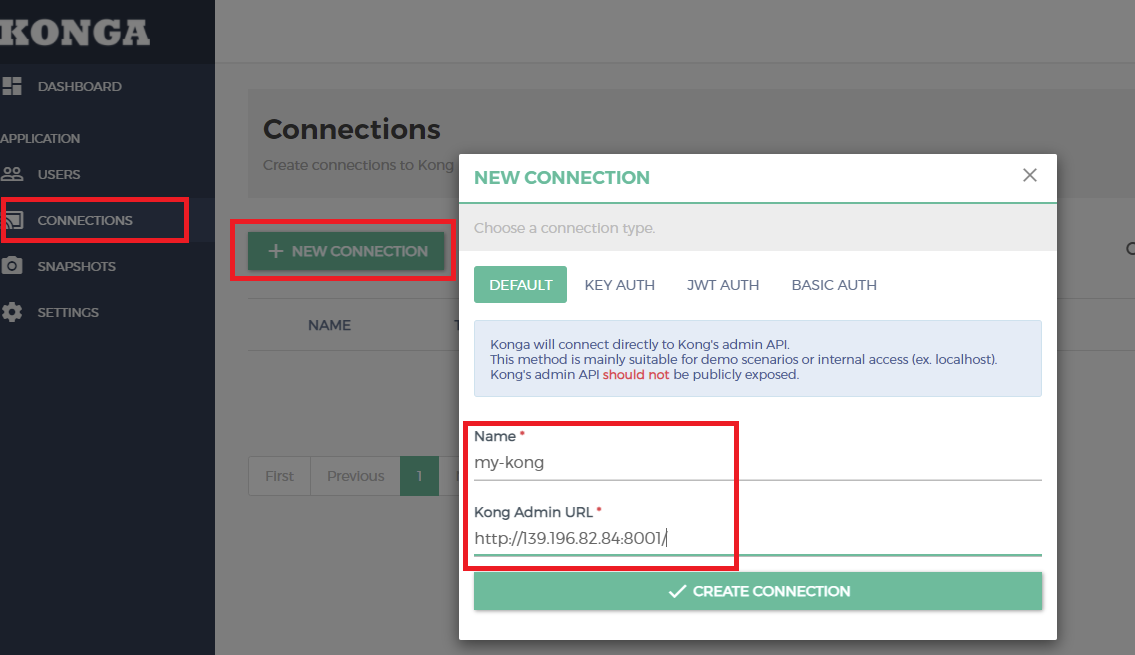Open the Connections menu item
The image size is (1135, 655).
coord(85,220)
